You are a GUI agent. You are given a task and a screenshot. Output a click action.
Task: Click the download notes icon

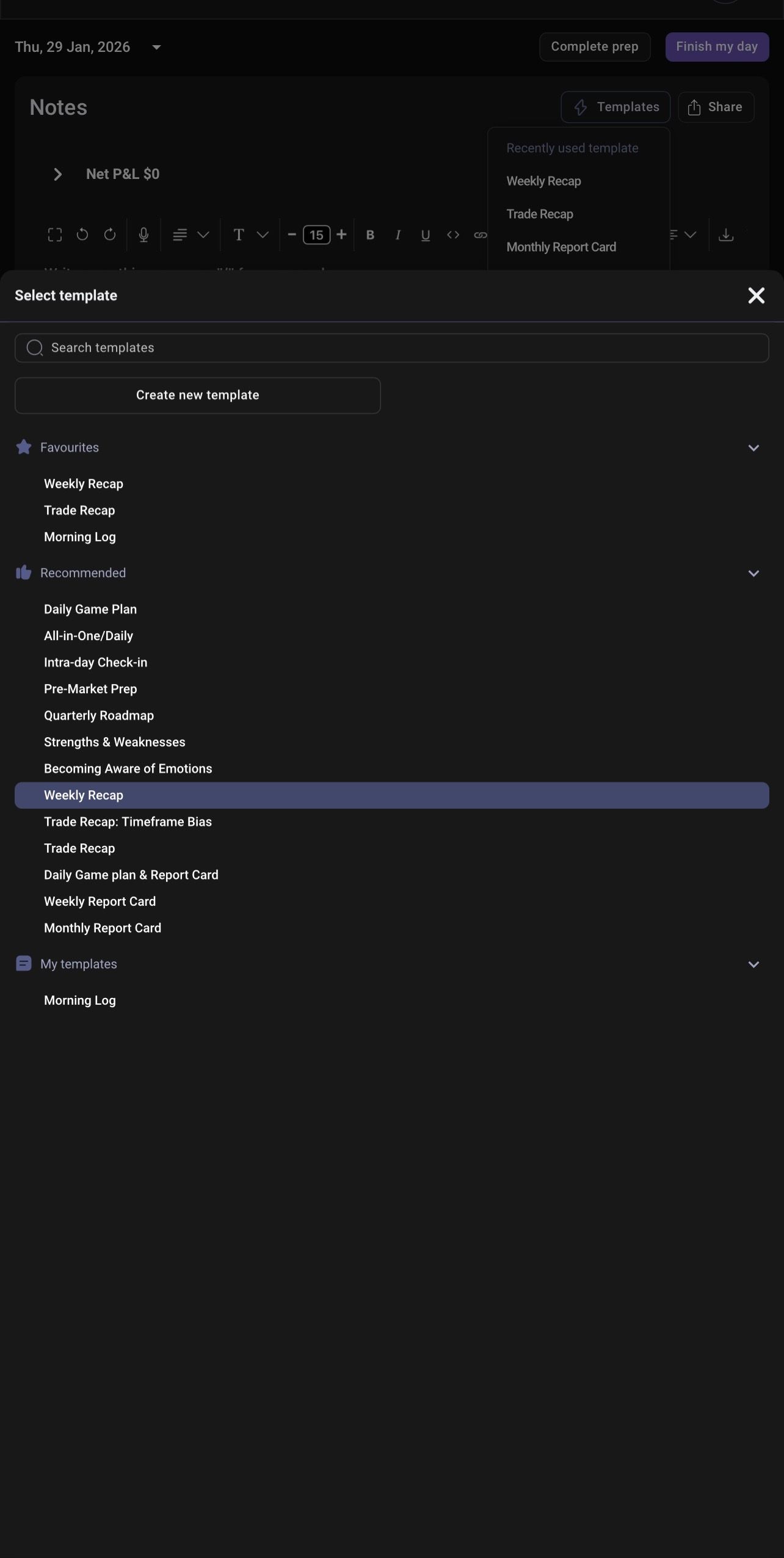(x=726, y=235)
